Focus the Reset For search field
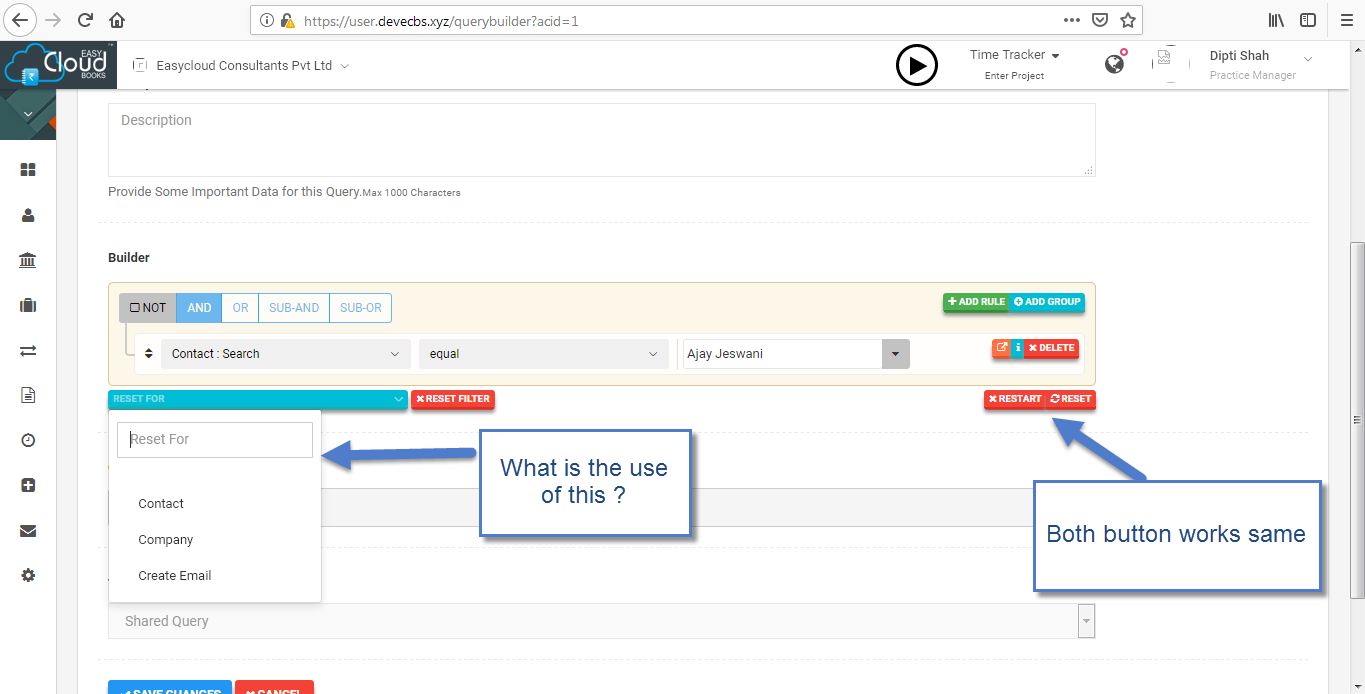This screenshot has height=694, width=1365. point(215,439)
